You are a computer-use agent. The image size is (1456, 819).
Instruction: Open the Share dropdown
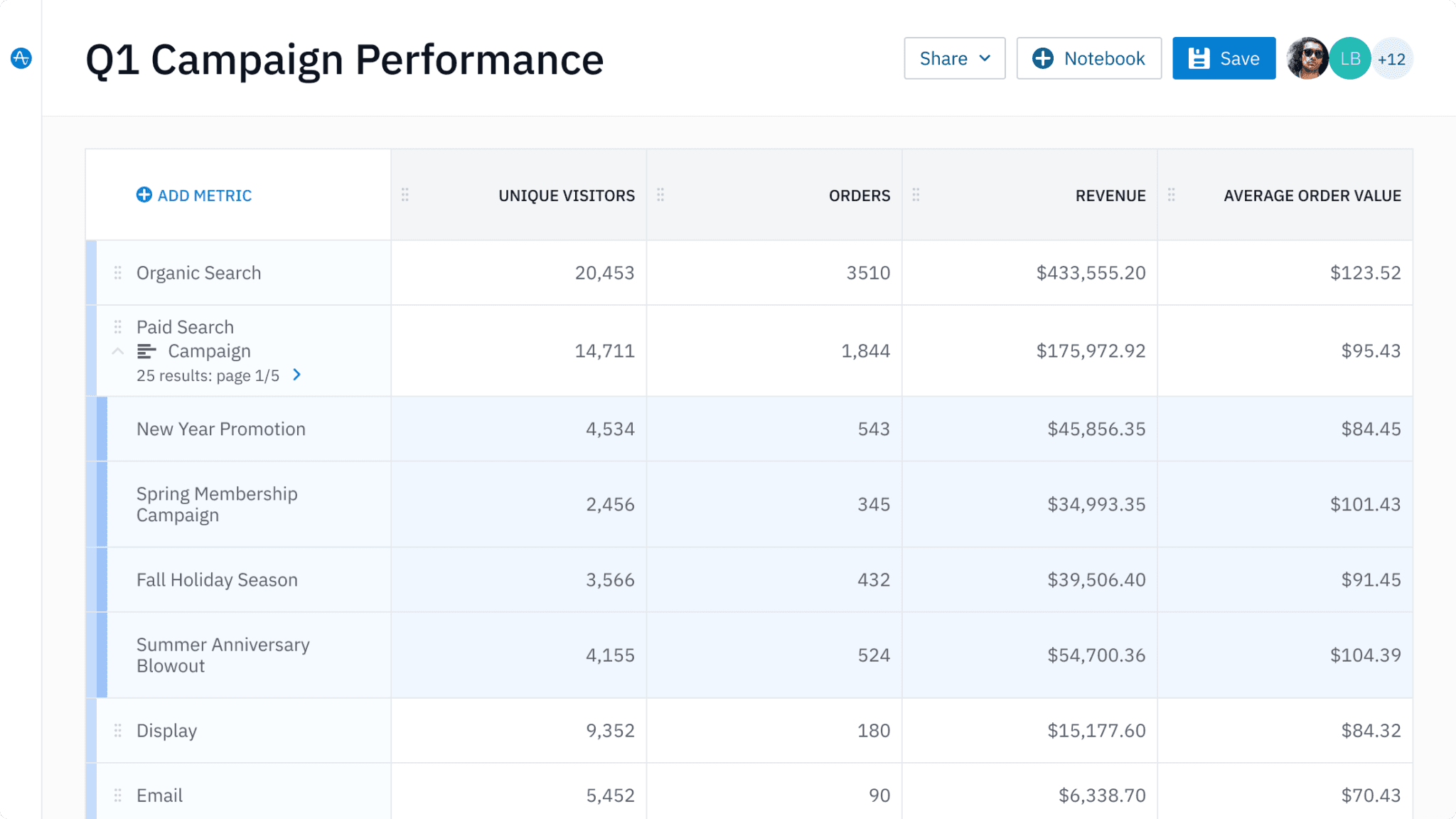point(954,58)
